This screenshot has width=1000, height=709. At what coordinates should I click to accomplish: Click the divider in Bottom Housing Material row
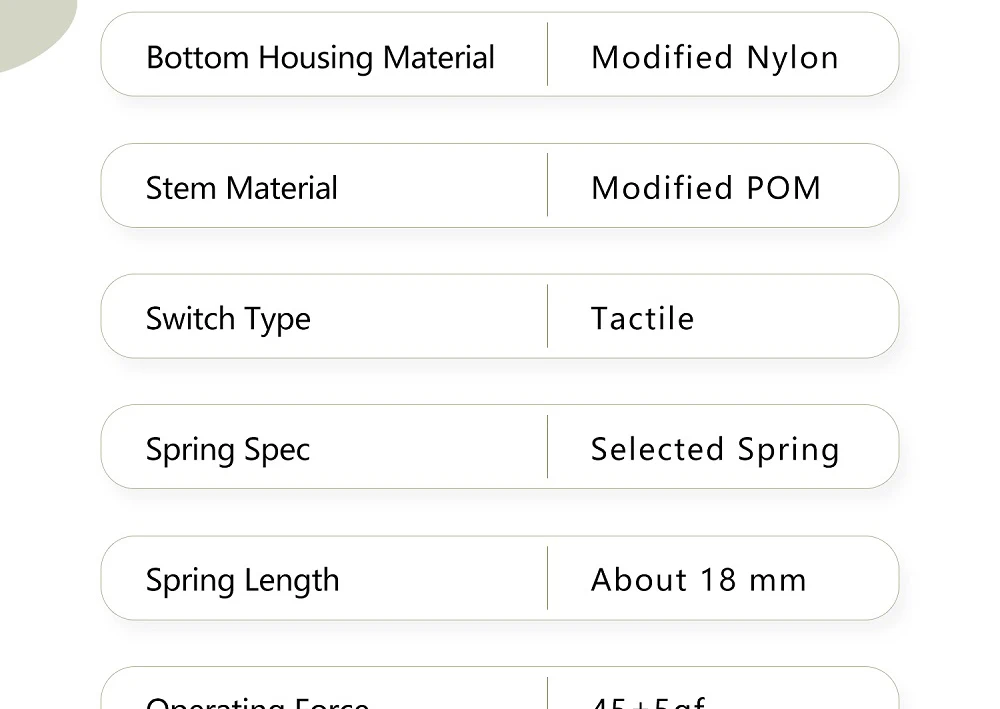coord(547,54)
